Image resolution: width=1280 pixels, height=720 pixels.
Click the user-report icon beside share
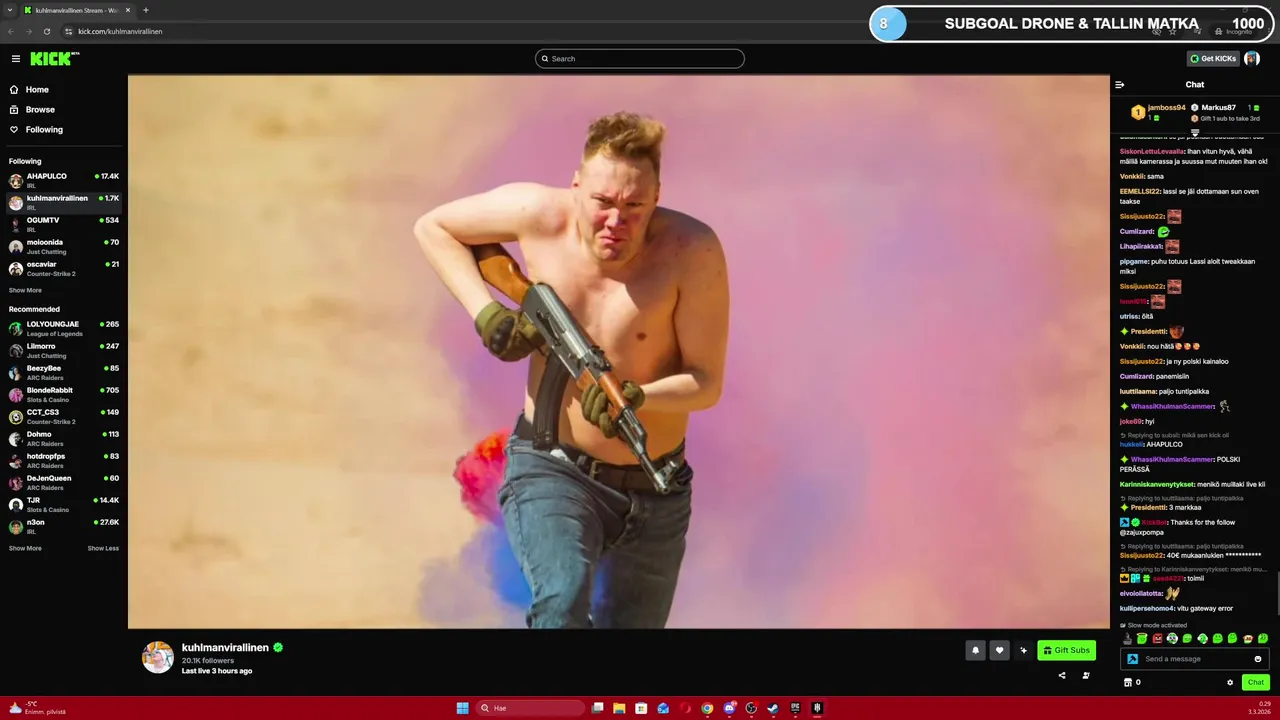(x=1086, y=675)
